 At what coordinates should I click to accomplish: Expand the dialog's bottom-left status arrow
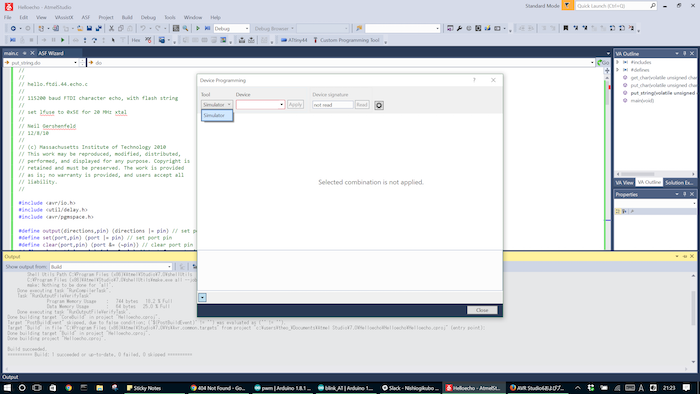click(x=202, y=297)
